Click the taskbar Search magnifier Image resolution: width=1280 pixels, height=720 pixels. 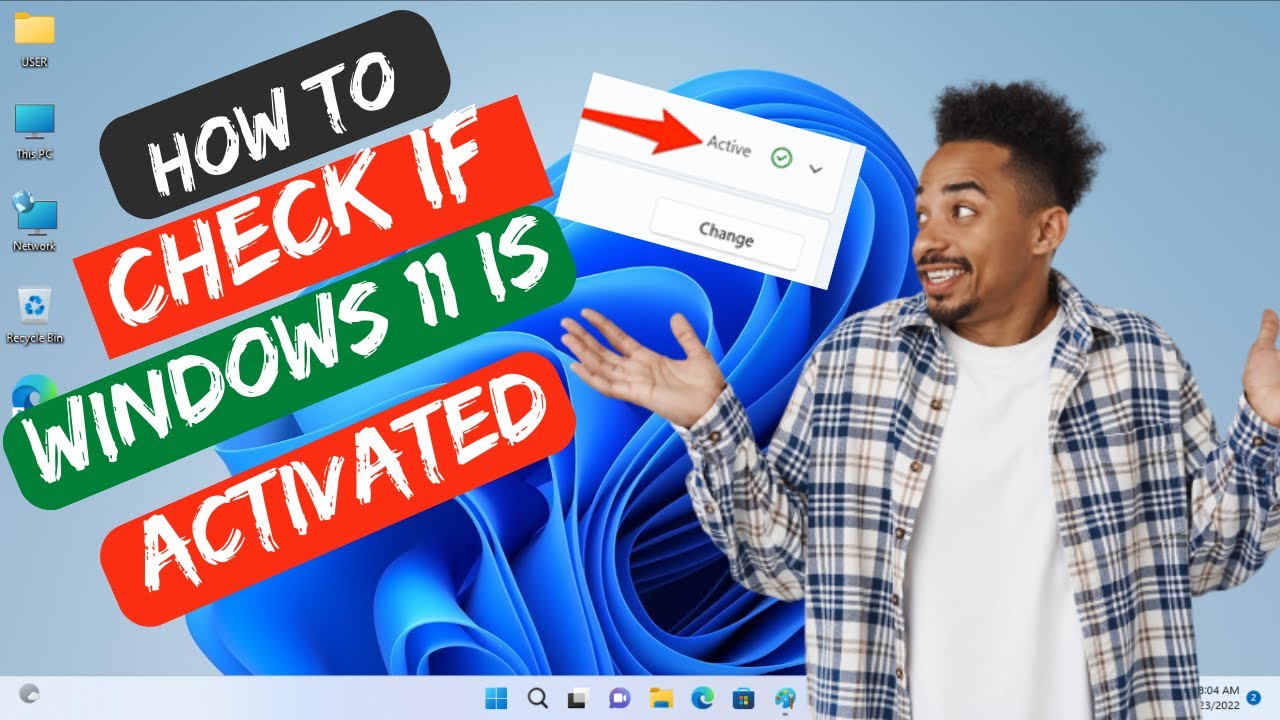(x=537, y=697)
